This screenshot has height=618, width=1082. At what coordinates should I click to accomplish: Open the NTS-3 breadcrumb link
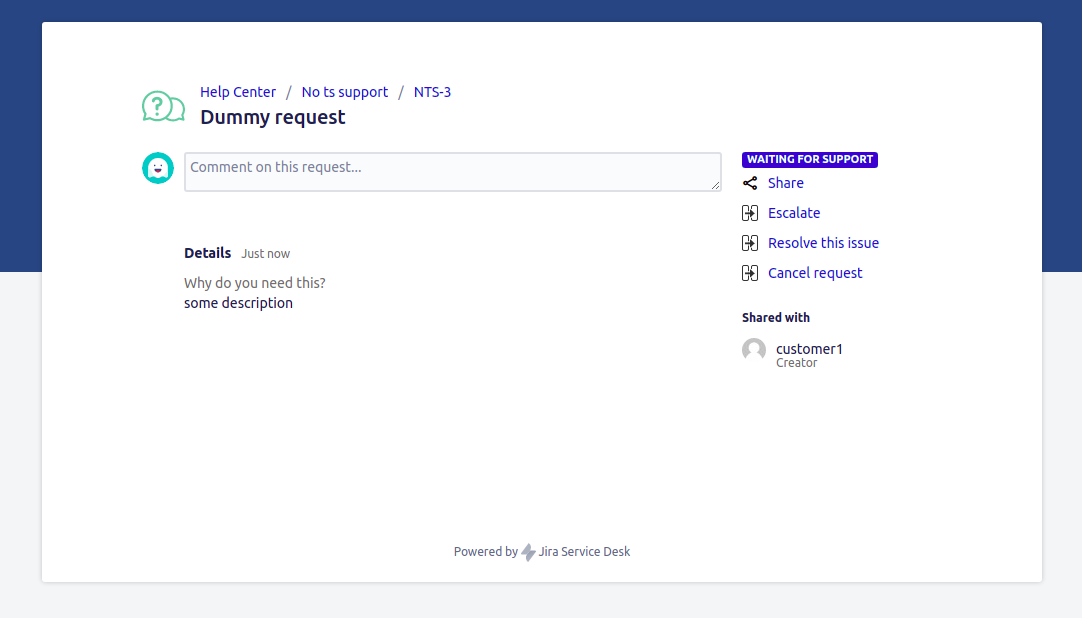433,92
